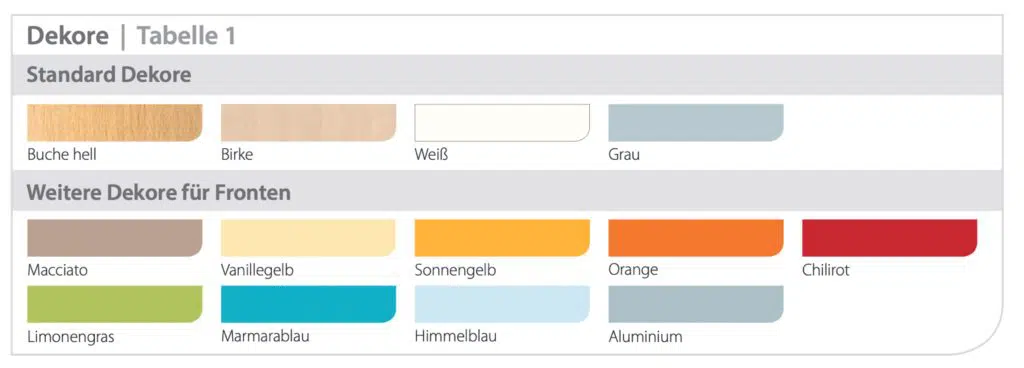
Task: Select the Himmelblau light blue swatch
Action: pyautogui.click(x=502, y=304)
